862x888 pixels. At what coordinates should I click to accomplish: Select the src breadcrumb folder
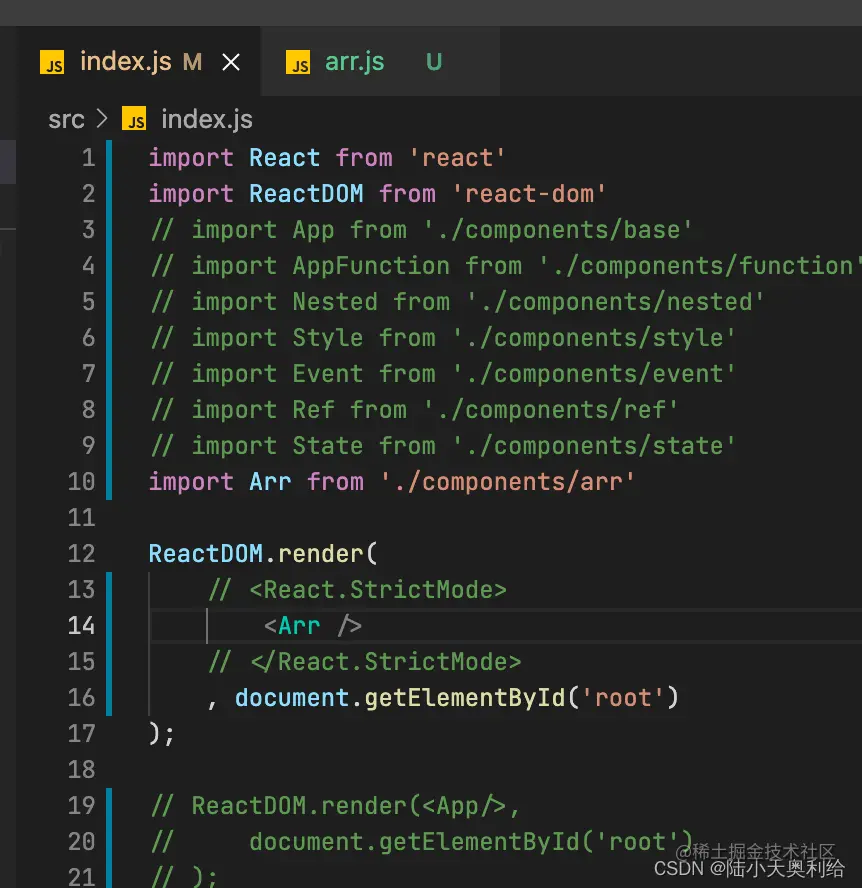coord(66,119)
